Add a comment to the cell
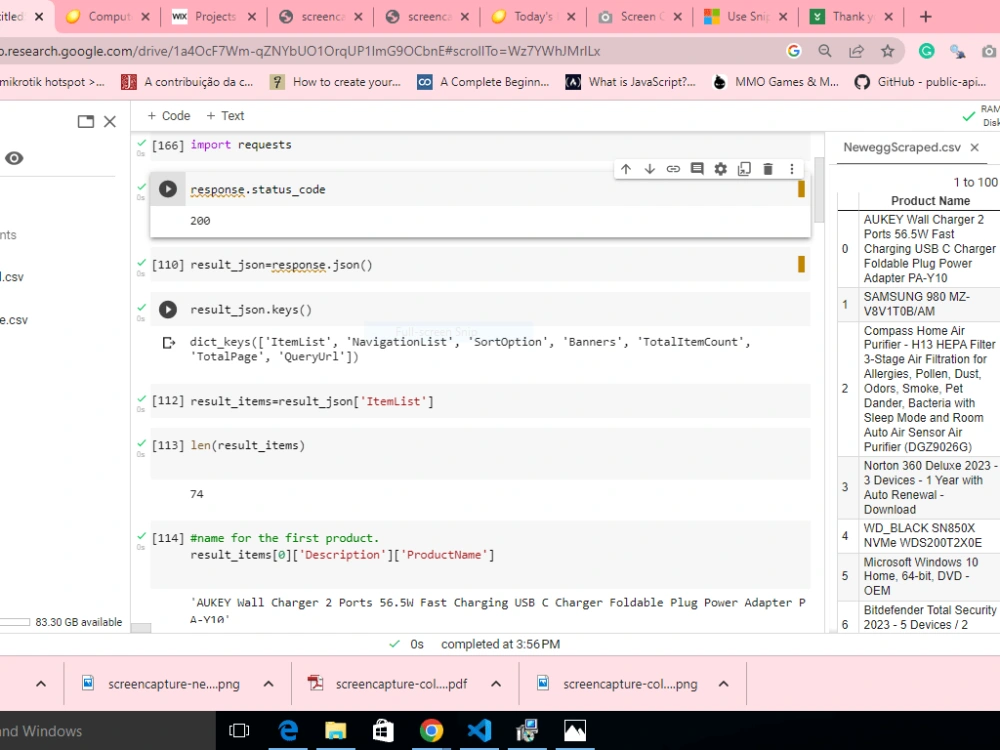1000x750 pixels. click(x=696, y=169)
